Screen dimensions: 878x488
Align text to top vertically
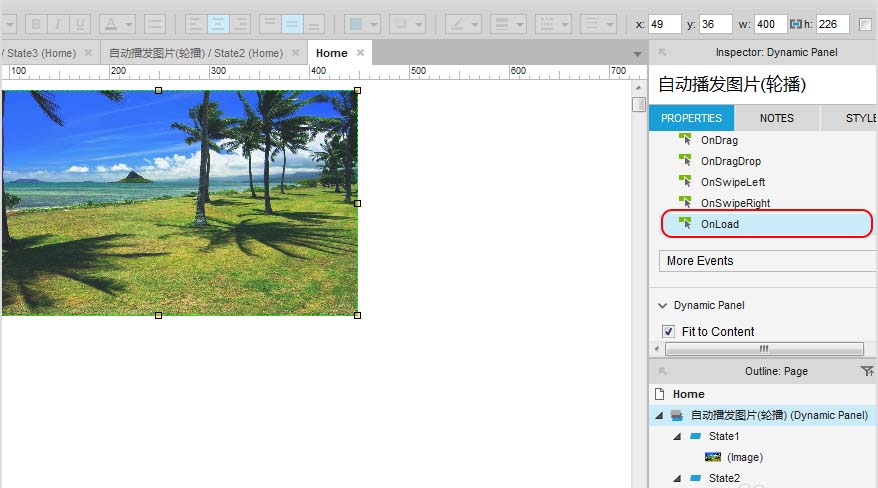point(270,24)
